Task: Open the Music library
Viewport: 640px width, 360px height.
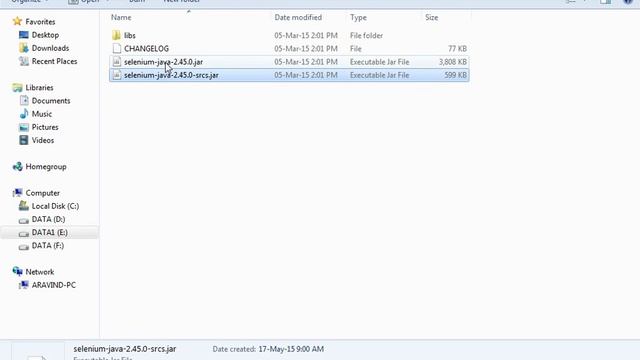Action: coord(42,114)
